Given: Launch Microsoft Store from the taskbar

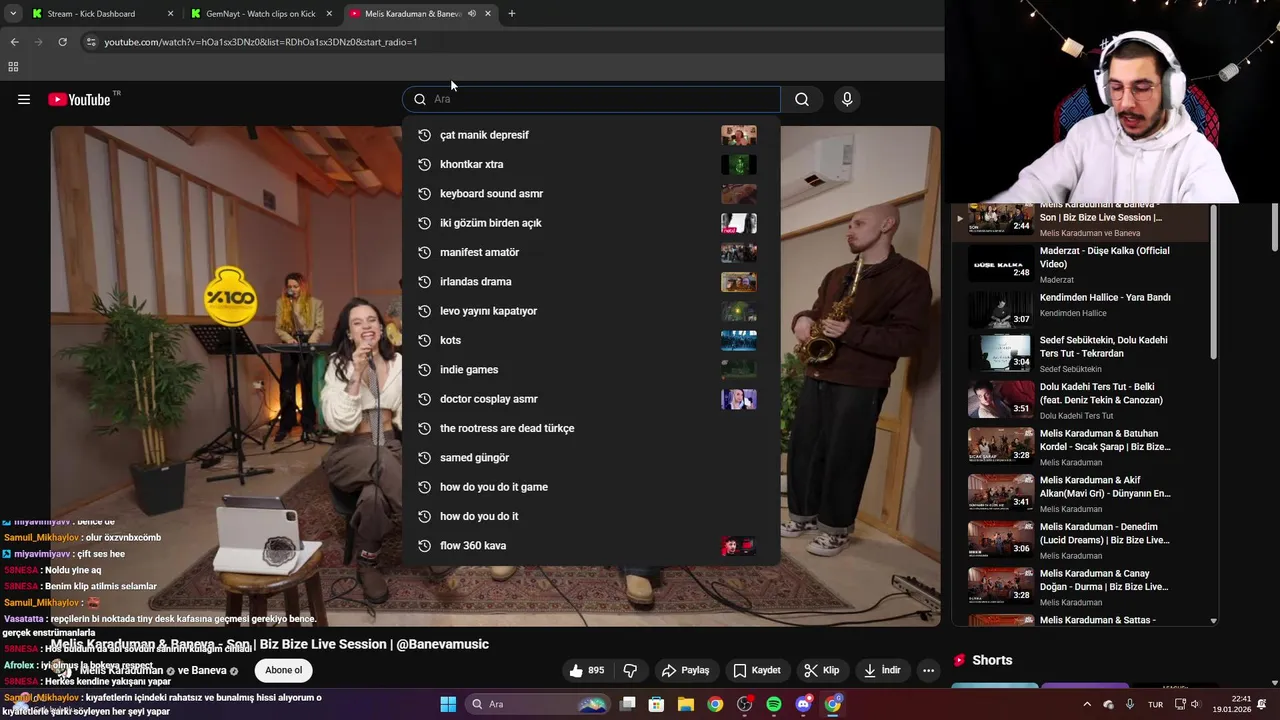Looking at the screenshot, I should 657,704.
